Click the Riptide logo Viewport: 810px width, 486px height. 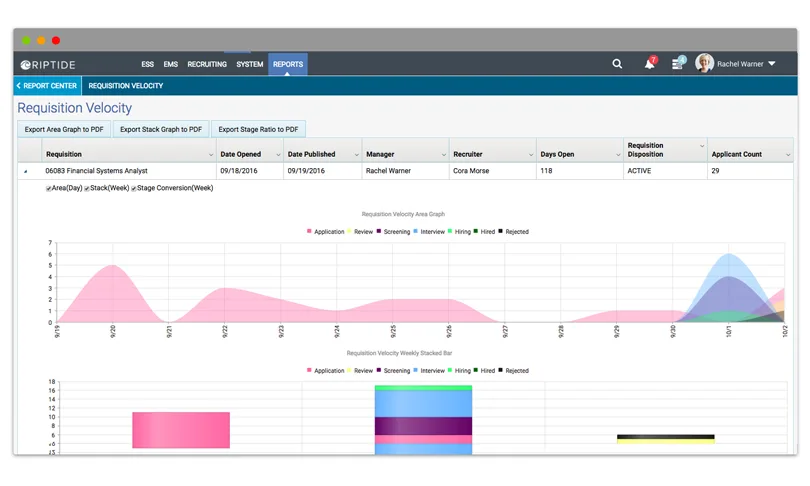[x=48, y=65]
